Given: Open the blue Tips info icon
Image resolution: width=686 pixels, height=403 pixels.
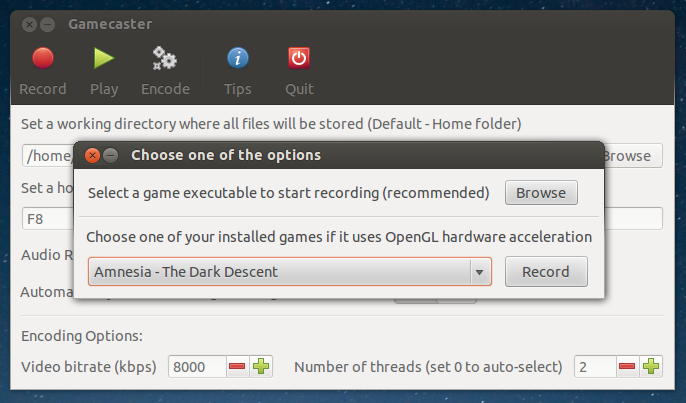Looking at the screenshot, I should 238,58.
